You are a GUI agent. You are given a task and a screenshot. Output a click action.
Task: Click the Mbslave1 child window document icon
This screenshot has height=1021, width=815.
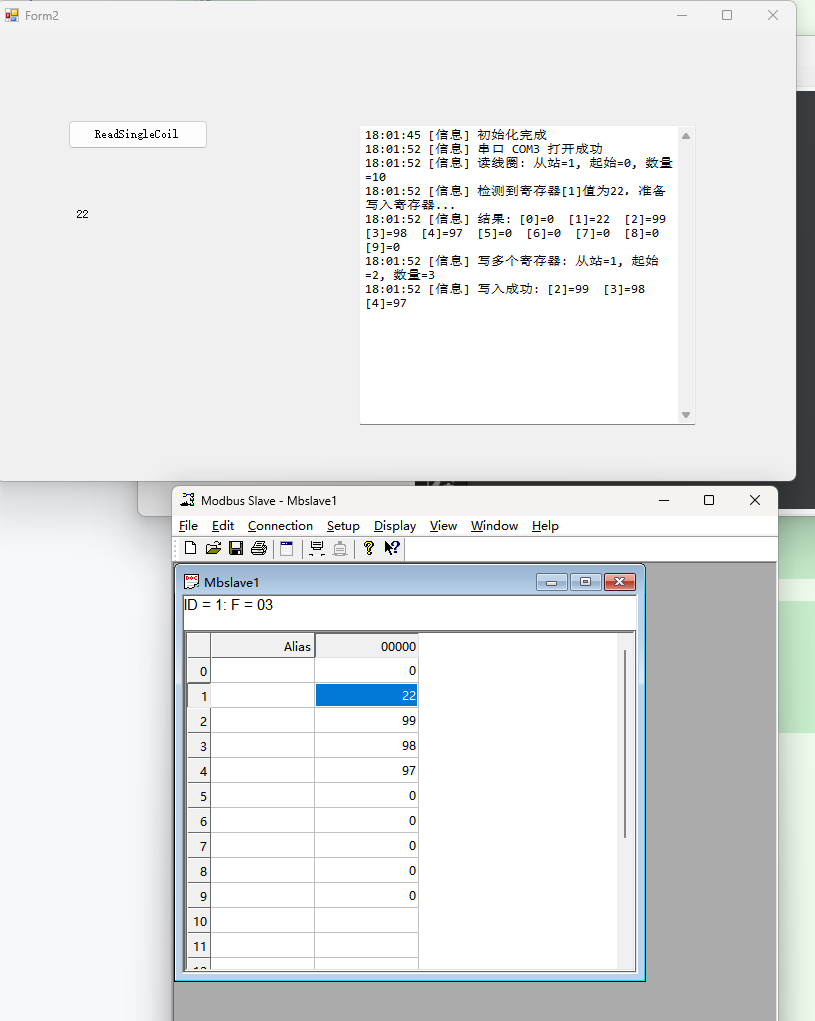191,581
